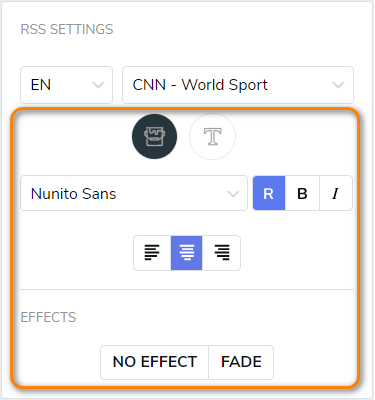Open the CNN - World Sport feed dropdown
The image size is (375, 400).
238,85
